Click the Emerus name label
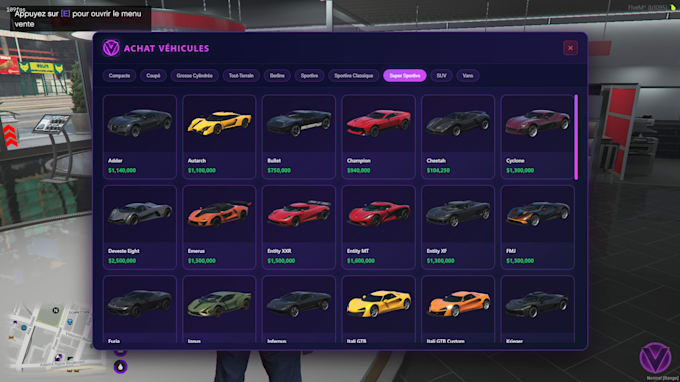Screen dimensions: 680x382 coord(196,251)
